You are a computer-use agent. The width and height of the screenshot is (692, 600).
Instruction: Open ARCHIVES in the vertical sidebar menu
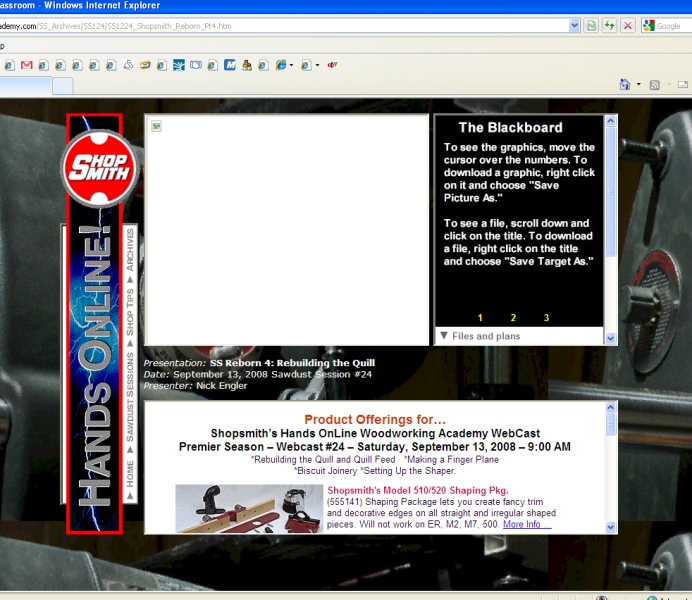[x=130, y=249]
